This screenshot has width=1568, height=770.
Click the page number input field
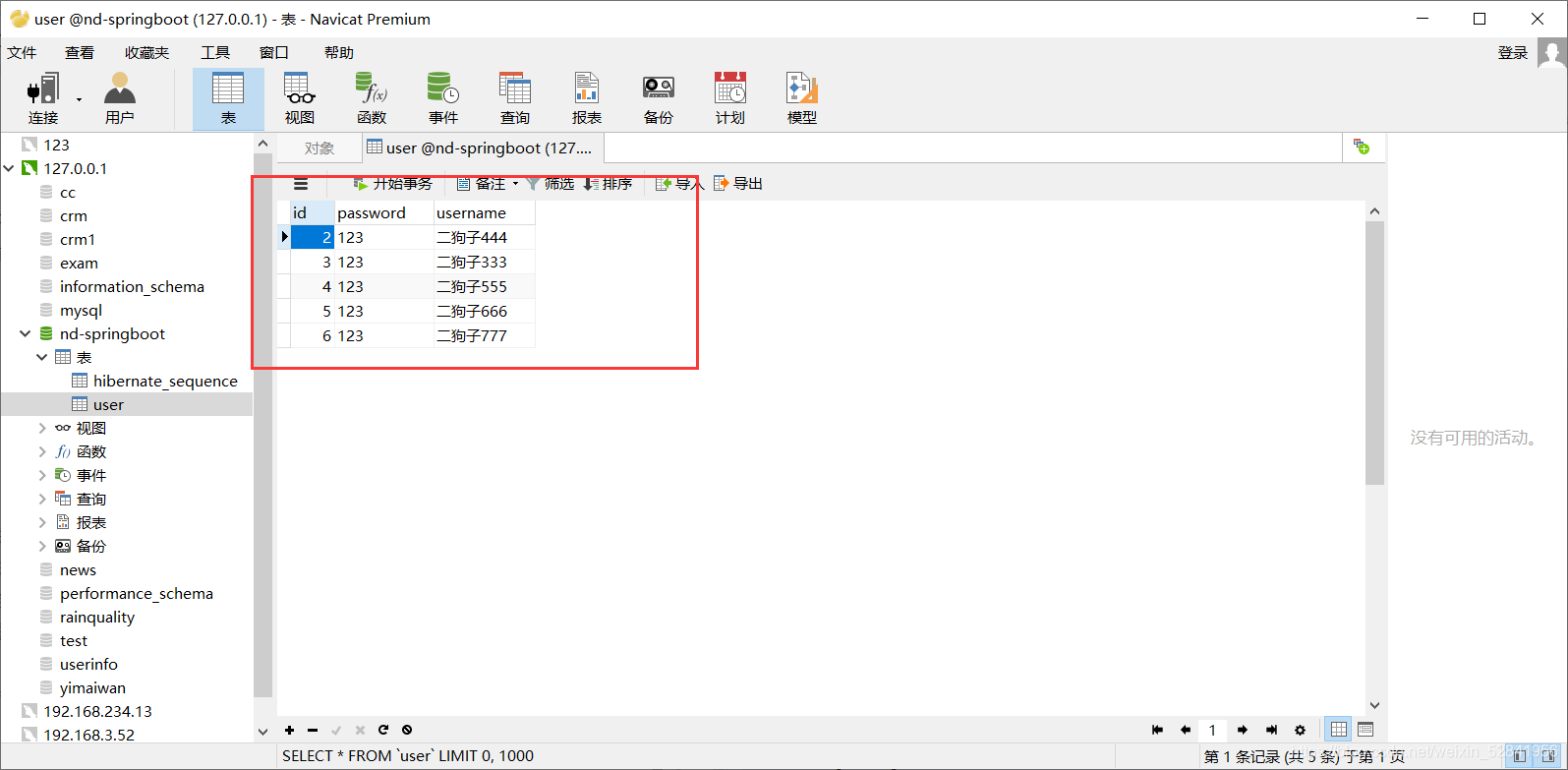[1212, 730]
